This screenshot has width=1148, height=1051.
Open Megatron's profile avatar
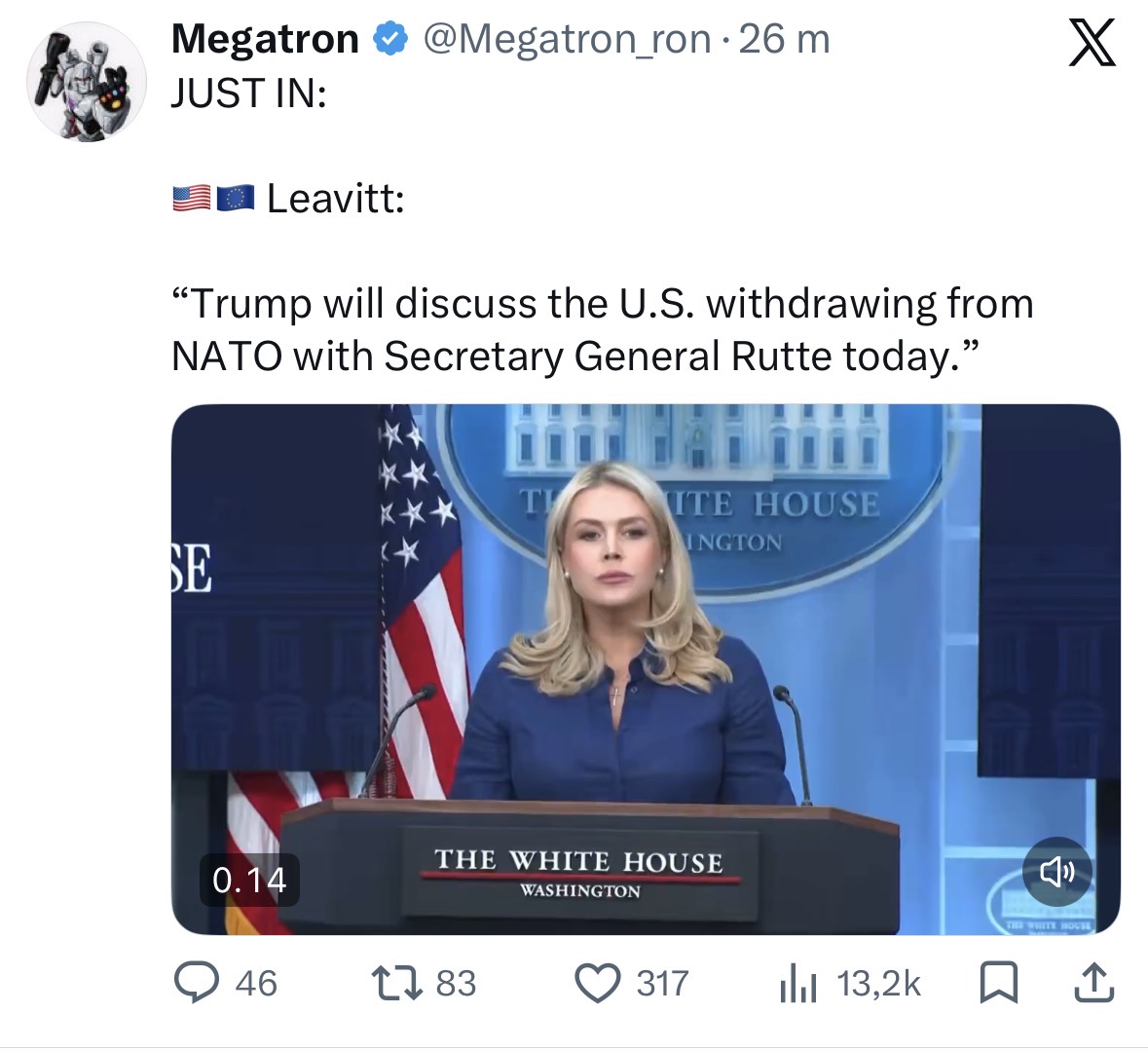click(87, 82)
